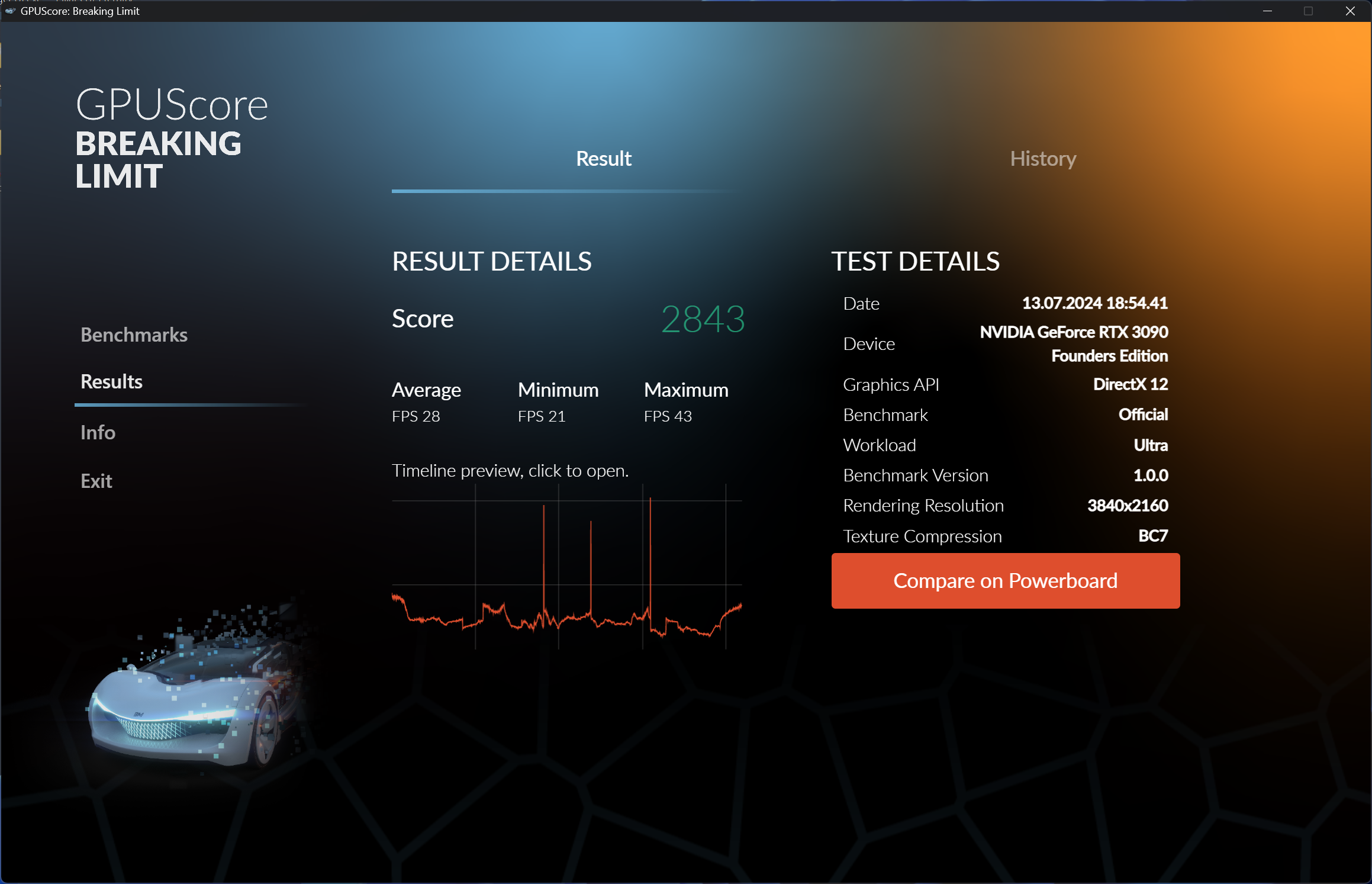Select the Result tab

603,158
